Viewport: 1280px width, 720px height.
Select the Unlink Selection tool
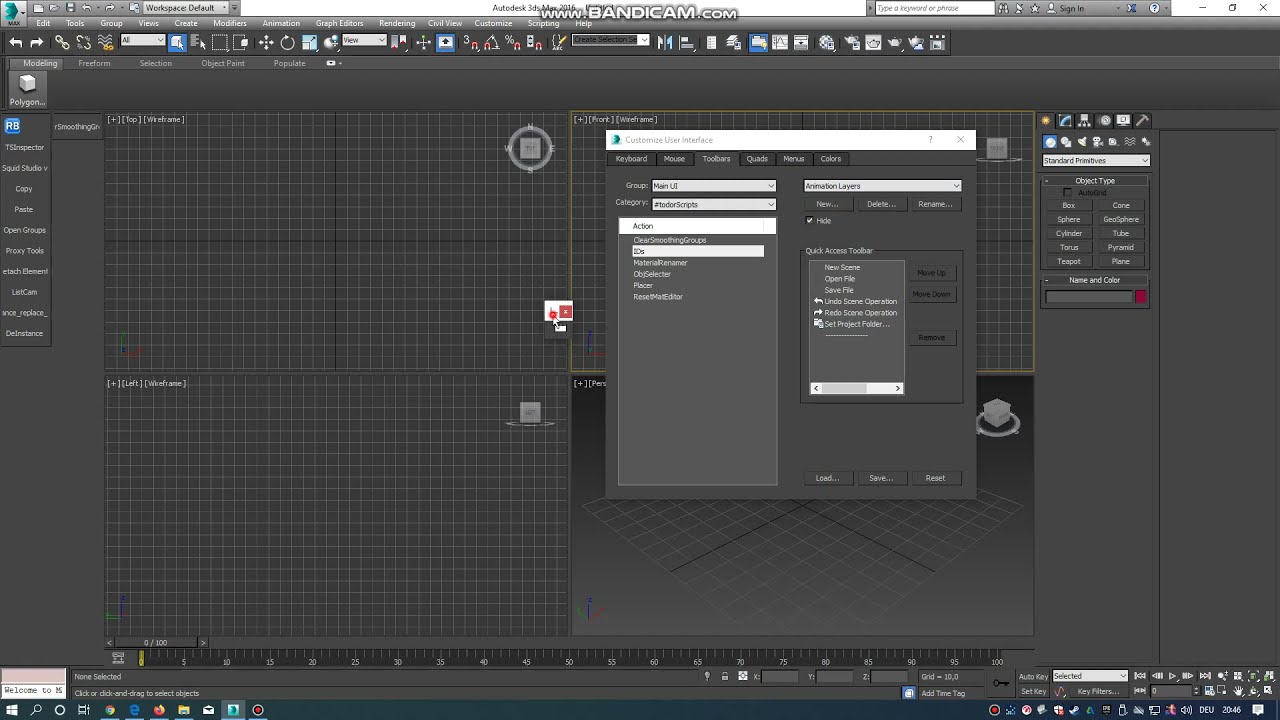click(84, 42)
